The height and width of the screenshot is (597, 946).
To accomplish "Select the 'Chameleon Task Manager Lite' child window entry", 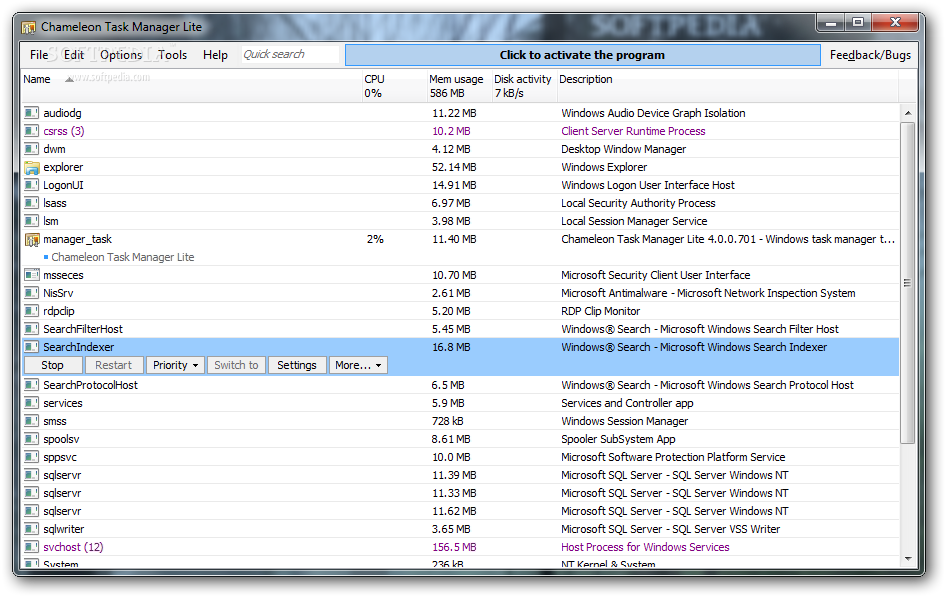I will 122,257.
